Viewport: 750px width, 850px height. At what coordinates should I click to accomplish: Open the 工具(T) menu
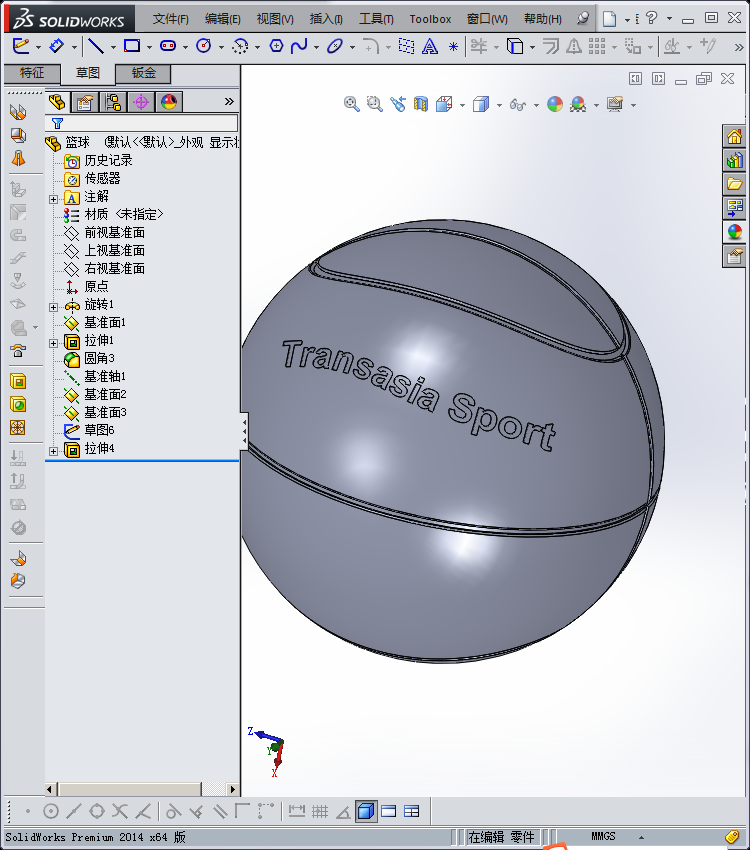(x=376, y=20)
